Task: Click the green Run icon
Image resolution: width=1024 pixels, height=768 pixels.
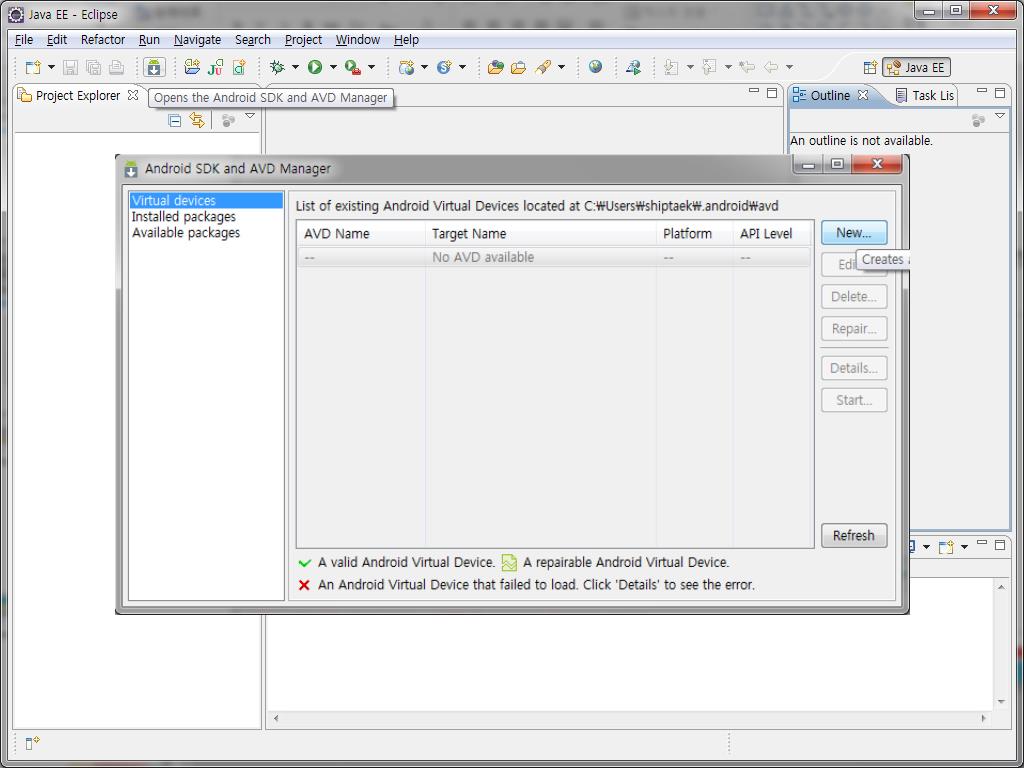Action: [315, 67]
